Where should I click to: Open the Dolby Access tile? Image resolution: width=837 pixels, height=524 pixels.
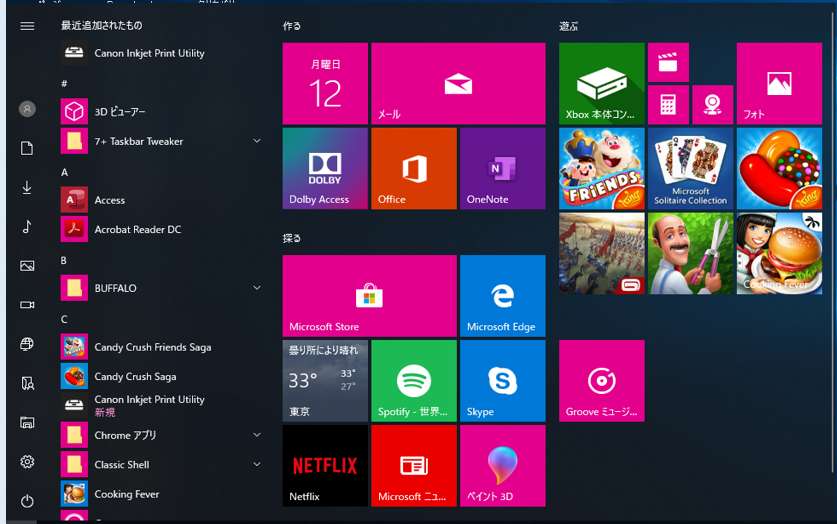tap(325, 169)
